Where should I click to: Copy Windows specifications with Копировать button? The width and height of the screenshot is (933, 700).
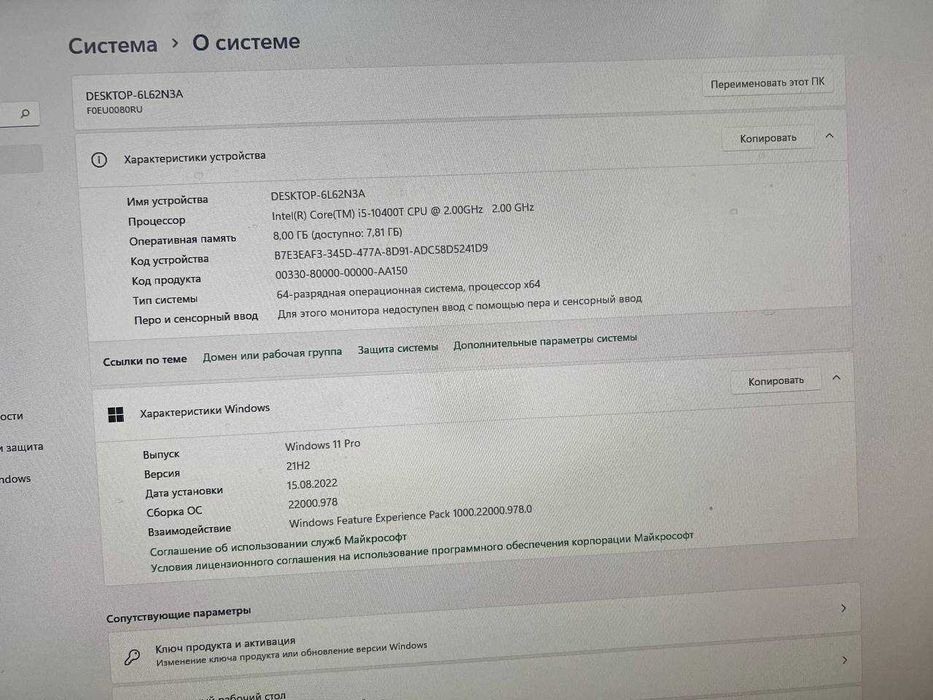776,381
